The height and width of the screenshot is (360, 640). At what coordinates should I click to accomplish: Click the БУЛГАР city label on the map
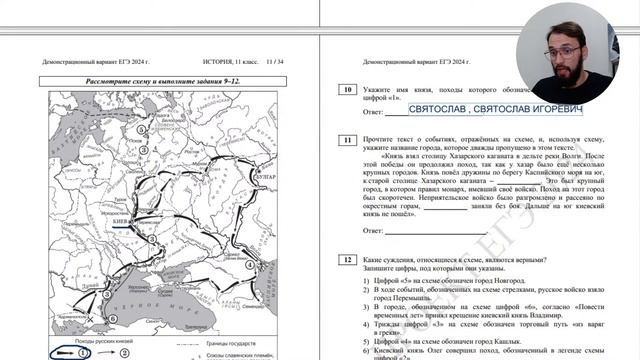click(265, 177)
